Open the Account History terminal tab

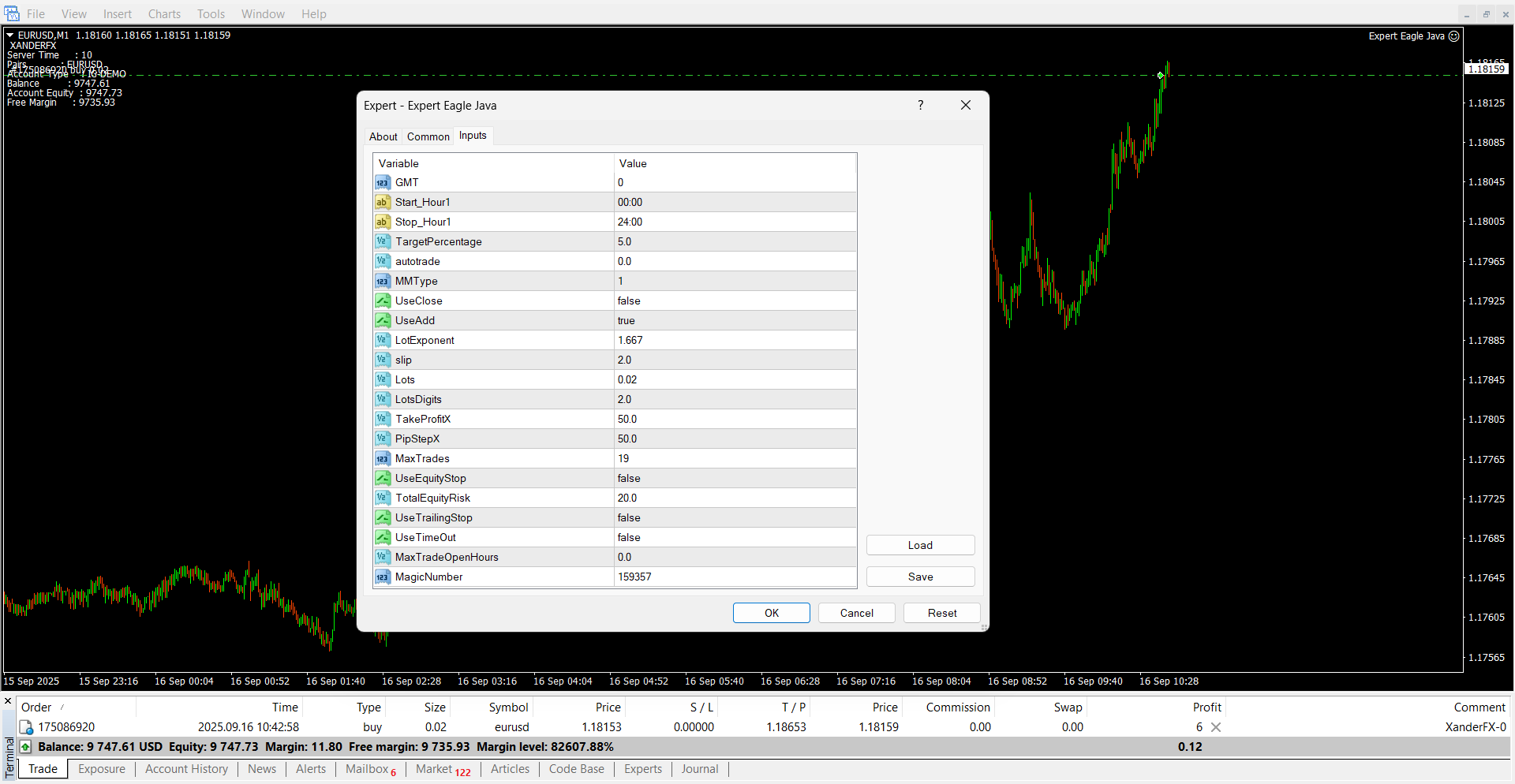[x=186, y=769]
